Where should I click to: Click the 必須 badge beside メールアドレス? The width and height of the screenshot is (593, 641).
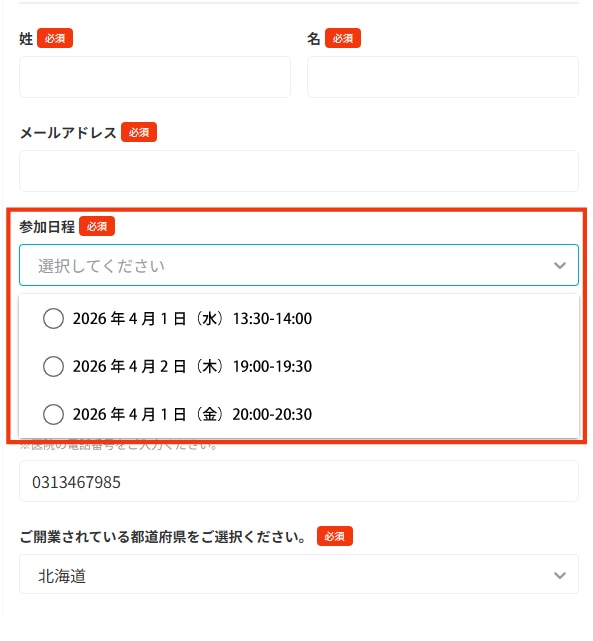point(139,132)
